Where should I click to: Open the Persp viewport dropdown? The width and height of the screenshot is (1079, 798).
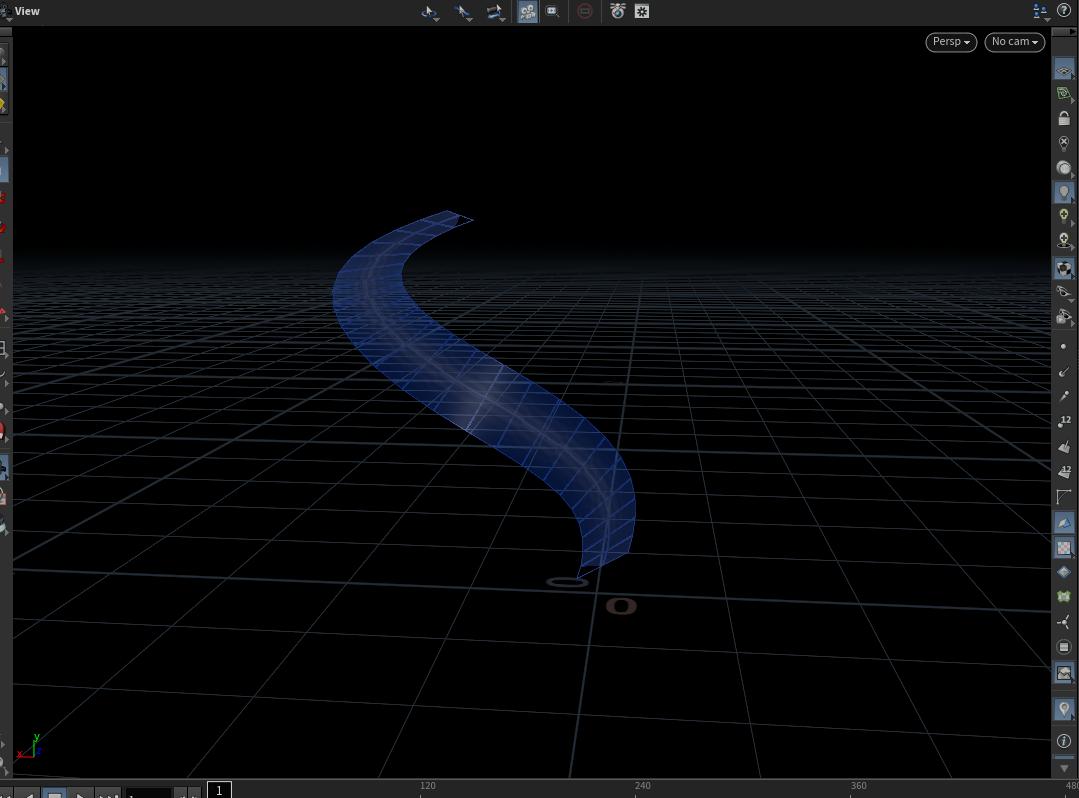coord(951,42)
